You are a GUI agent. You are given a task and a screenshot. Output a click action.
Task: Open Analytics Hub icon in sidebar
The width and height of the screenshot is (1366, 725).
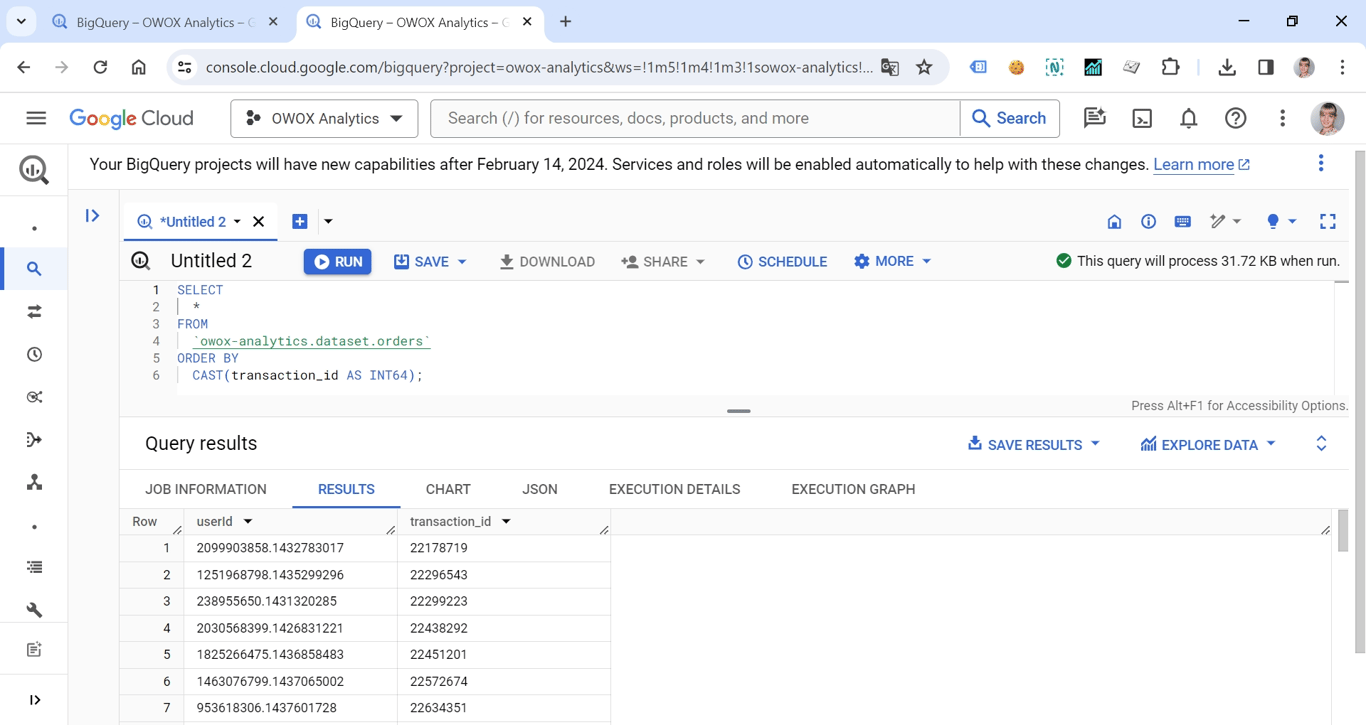point(34,397)
